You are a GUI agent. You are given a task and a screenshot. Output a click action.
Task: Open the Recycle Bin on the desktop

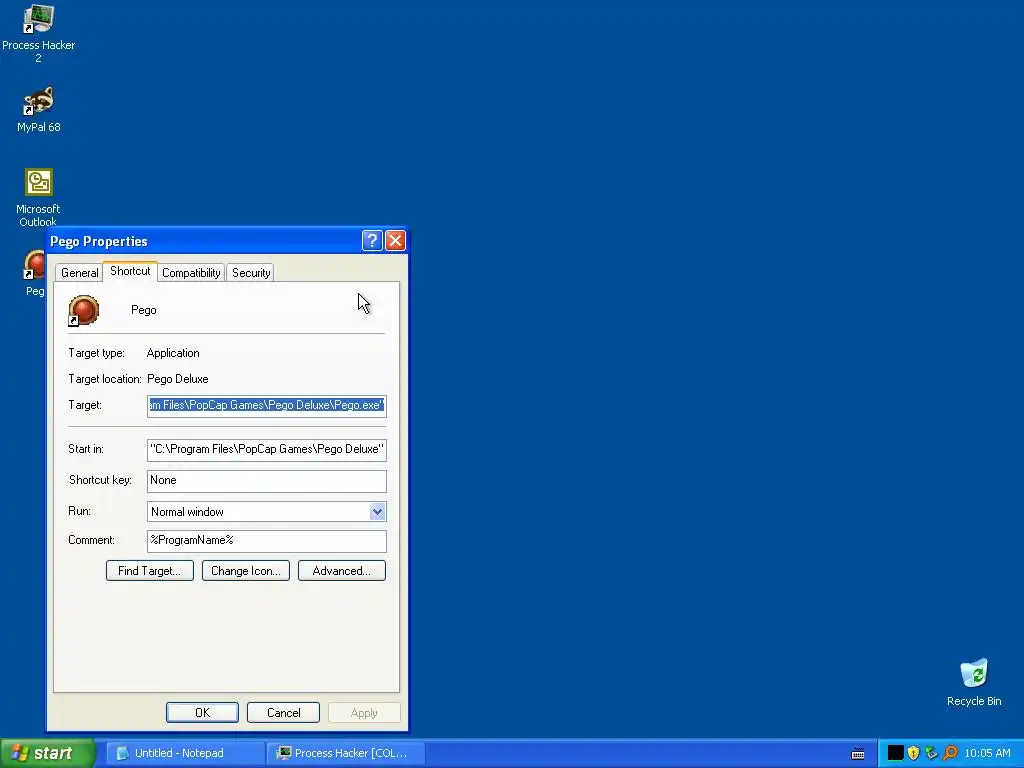974,682
